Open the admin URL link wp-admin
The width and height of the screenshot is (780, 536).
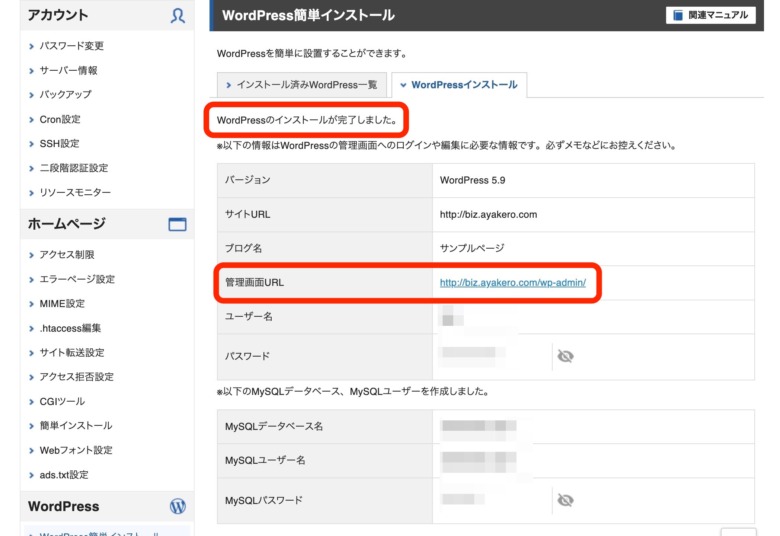pyautogui.click(x=512, y=282)
